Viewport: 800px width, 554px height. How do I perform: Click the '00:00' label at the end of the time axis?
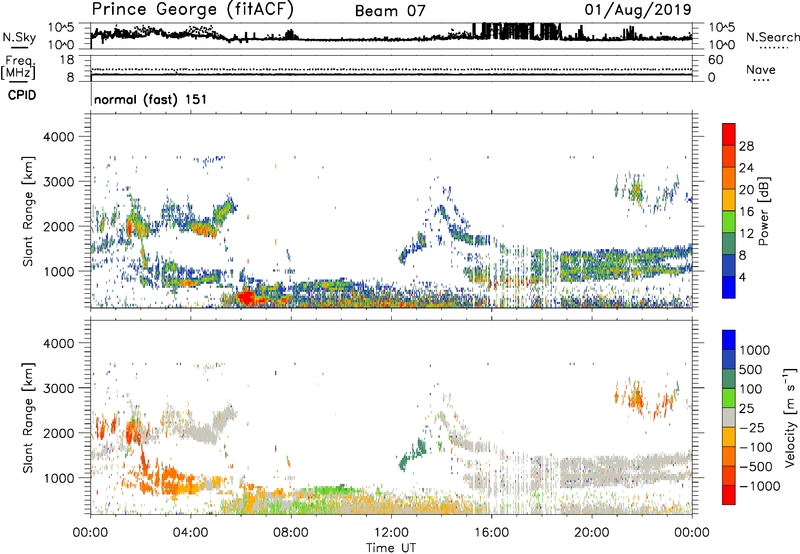click(x=692, y=533)
